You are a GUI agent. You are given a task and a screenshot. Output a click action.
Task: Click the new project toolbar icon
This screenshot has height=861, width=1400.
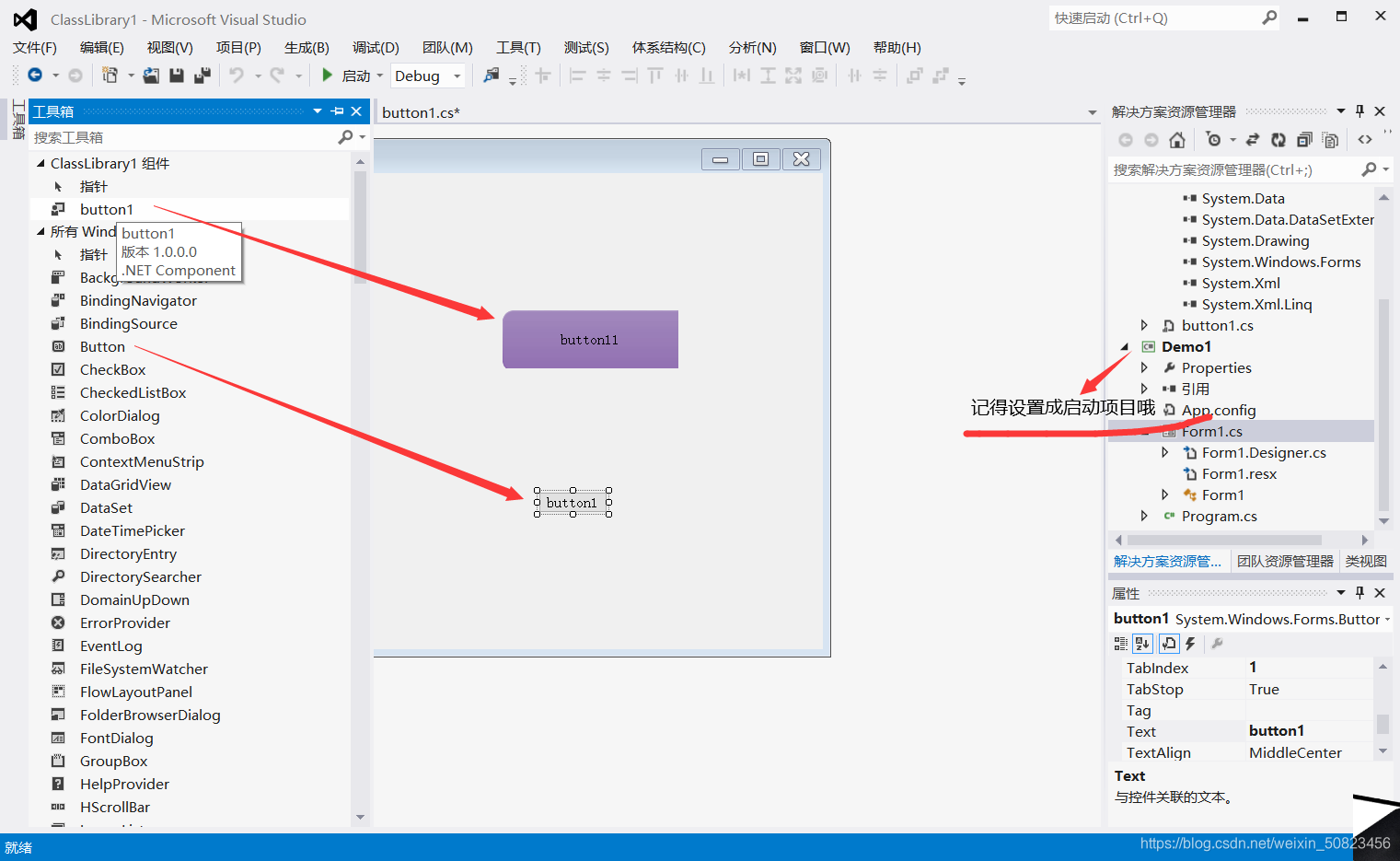click(110, 76)
